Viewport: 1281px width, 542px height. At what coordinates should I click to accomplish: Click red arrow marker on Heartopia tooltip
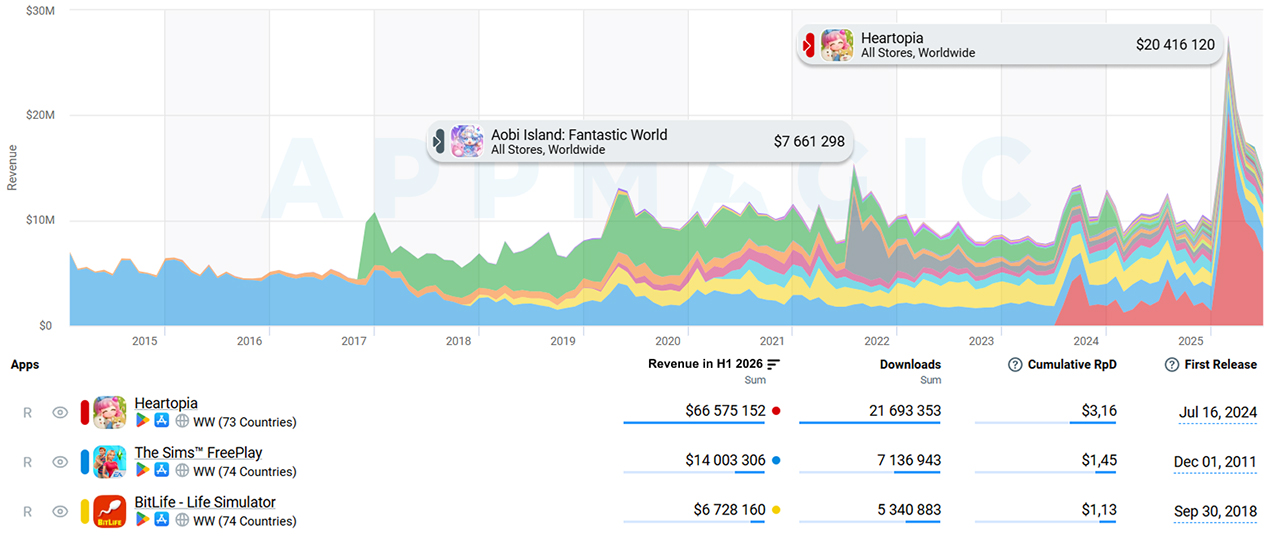pos(808,45)
